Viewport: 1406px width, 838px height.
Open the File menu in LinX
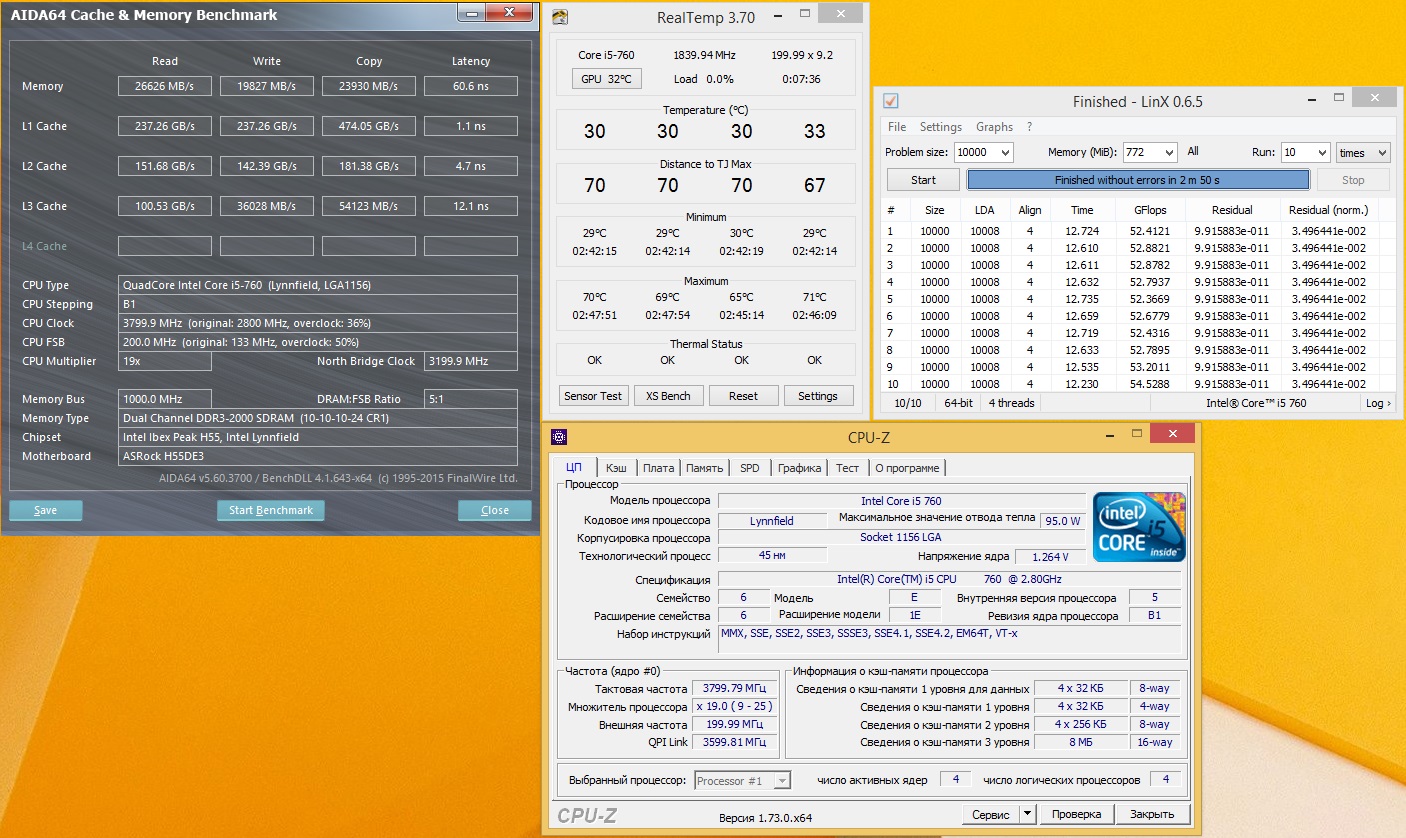point(897,127)
